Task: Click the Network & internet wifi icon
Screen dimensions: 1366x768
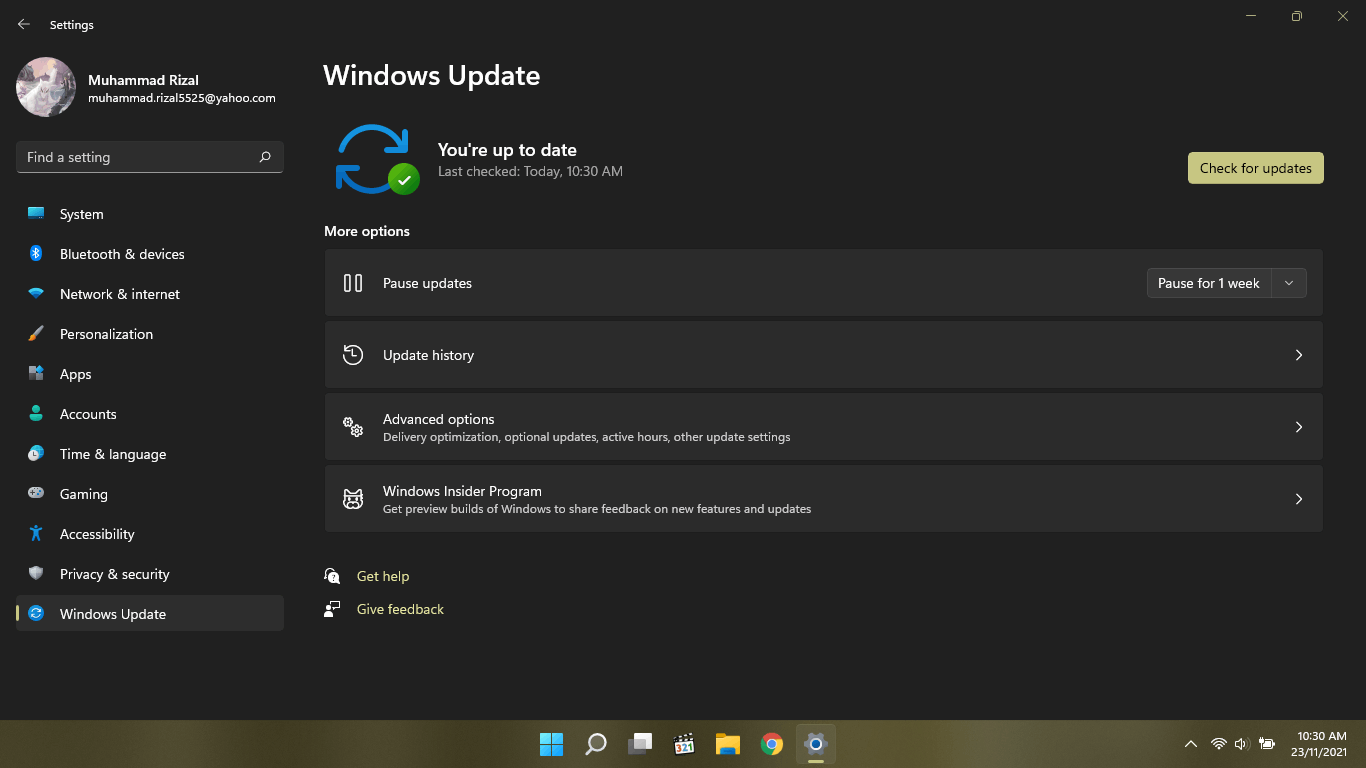Action: point(36,294)
